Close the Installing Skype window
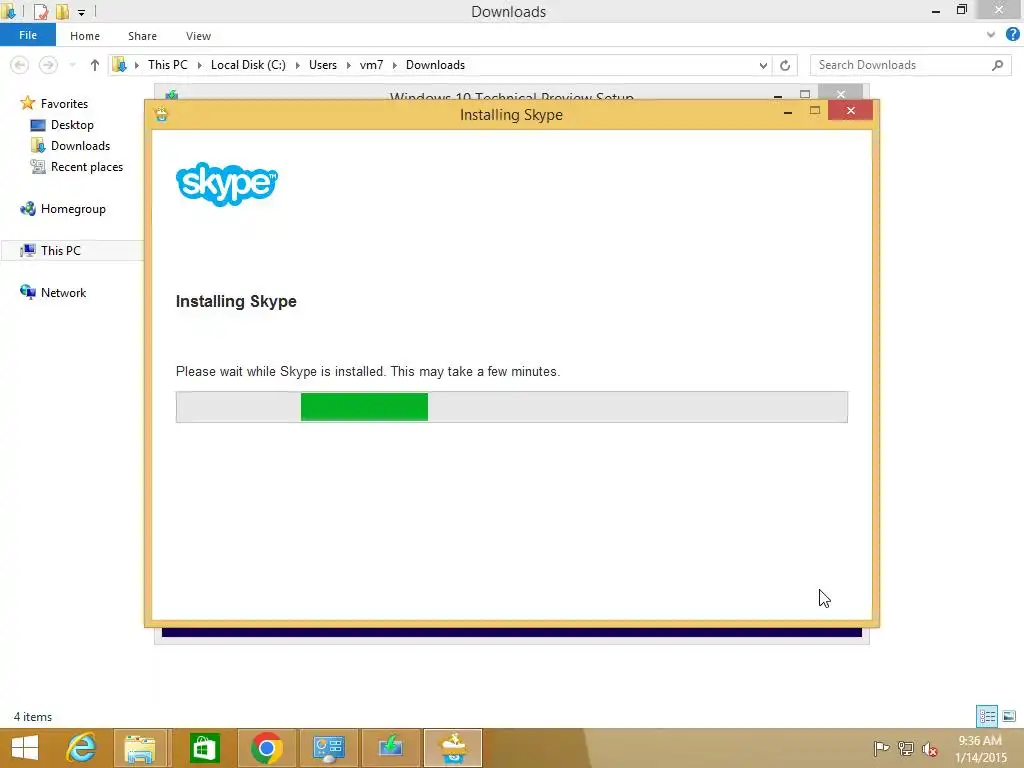 [x=850, y=110]
